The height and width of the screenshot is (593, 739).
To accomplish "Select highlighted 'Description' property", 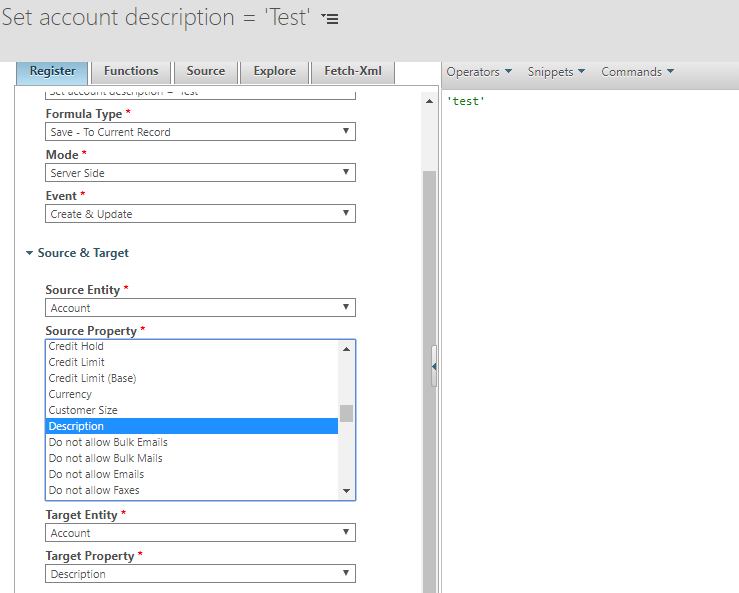I will 192,426.
